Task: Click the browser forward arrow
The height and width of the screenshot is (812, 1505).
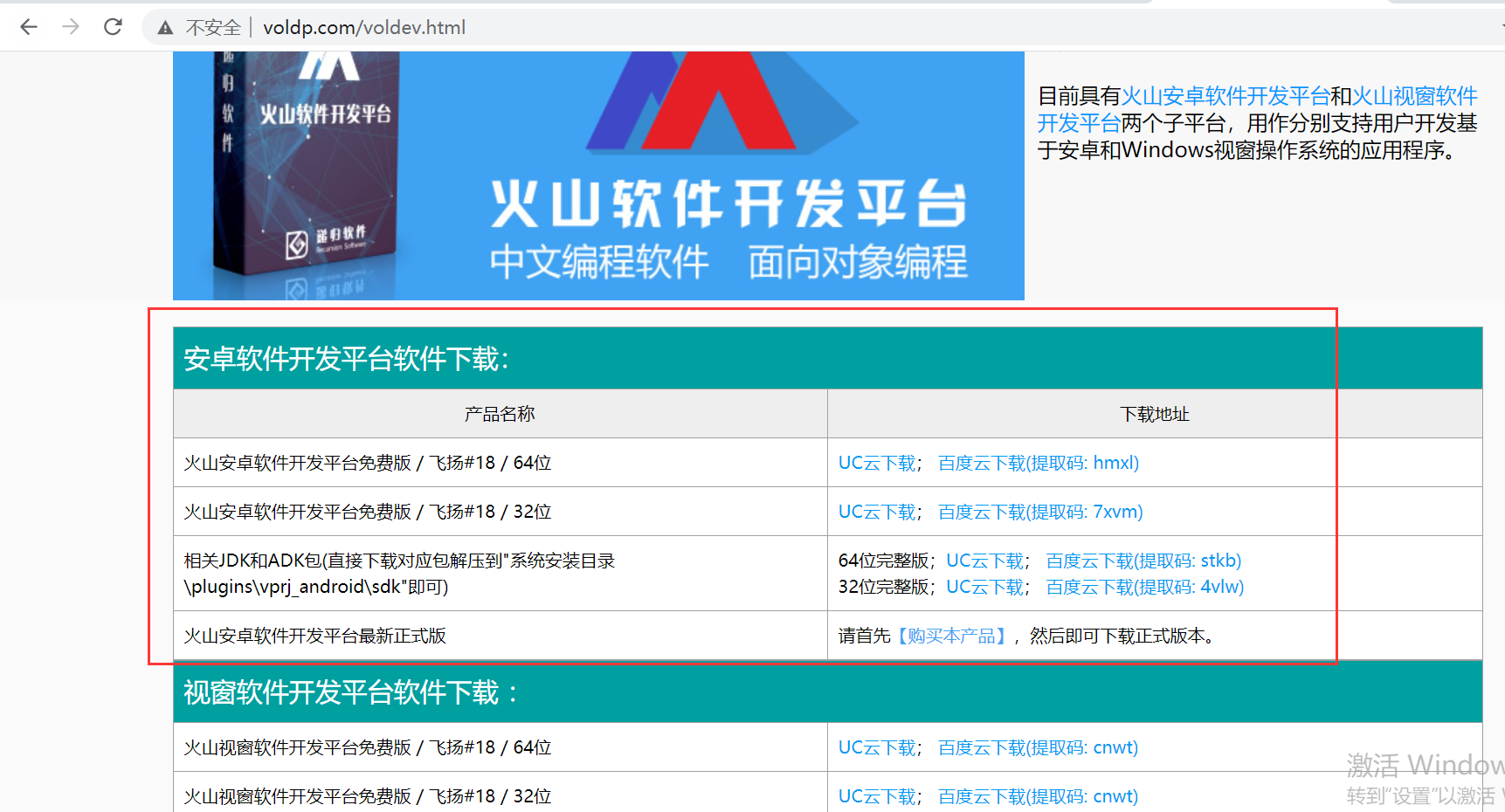Action: [x=71, y=27]
